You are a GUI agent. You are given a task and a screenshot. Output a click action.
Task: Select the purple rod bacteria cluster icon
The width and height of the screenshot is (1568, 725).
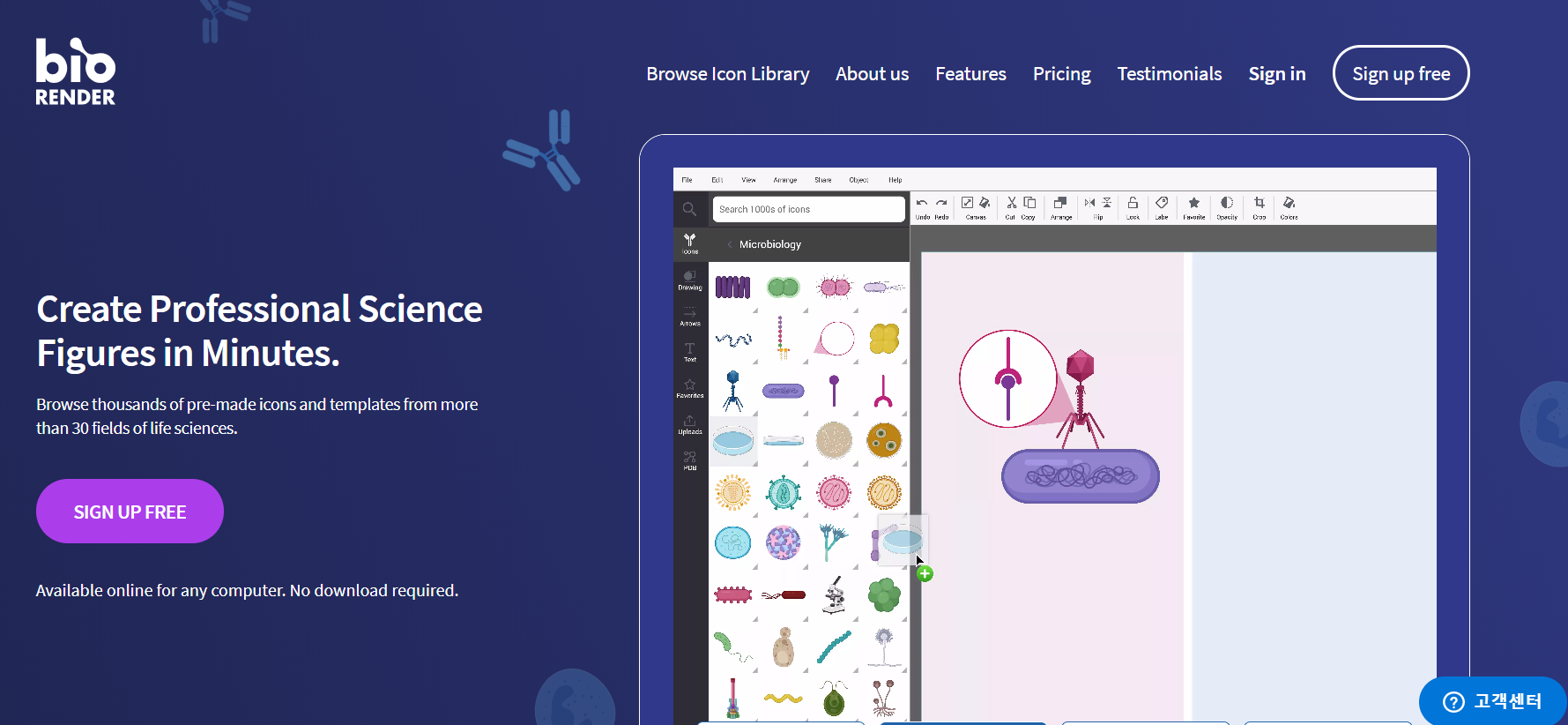tap(732, 288)
